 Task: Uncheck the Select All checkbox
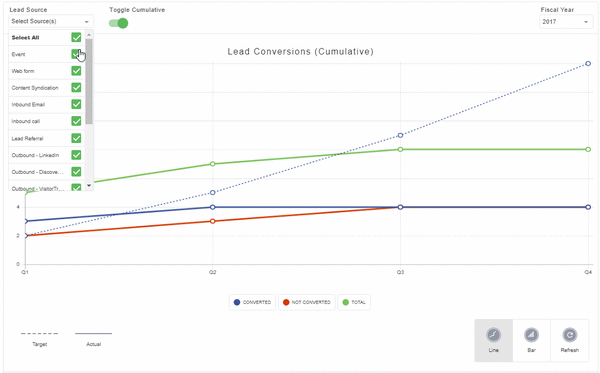76,37
